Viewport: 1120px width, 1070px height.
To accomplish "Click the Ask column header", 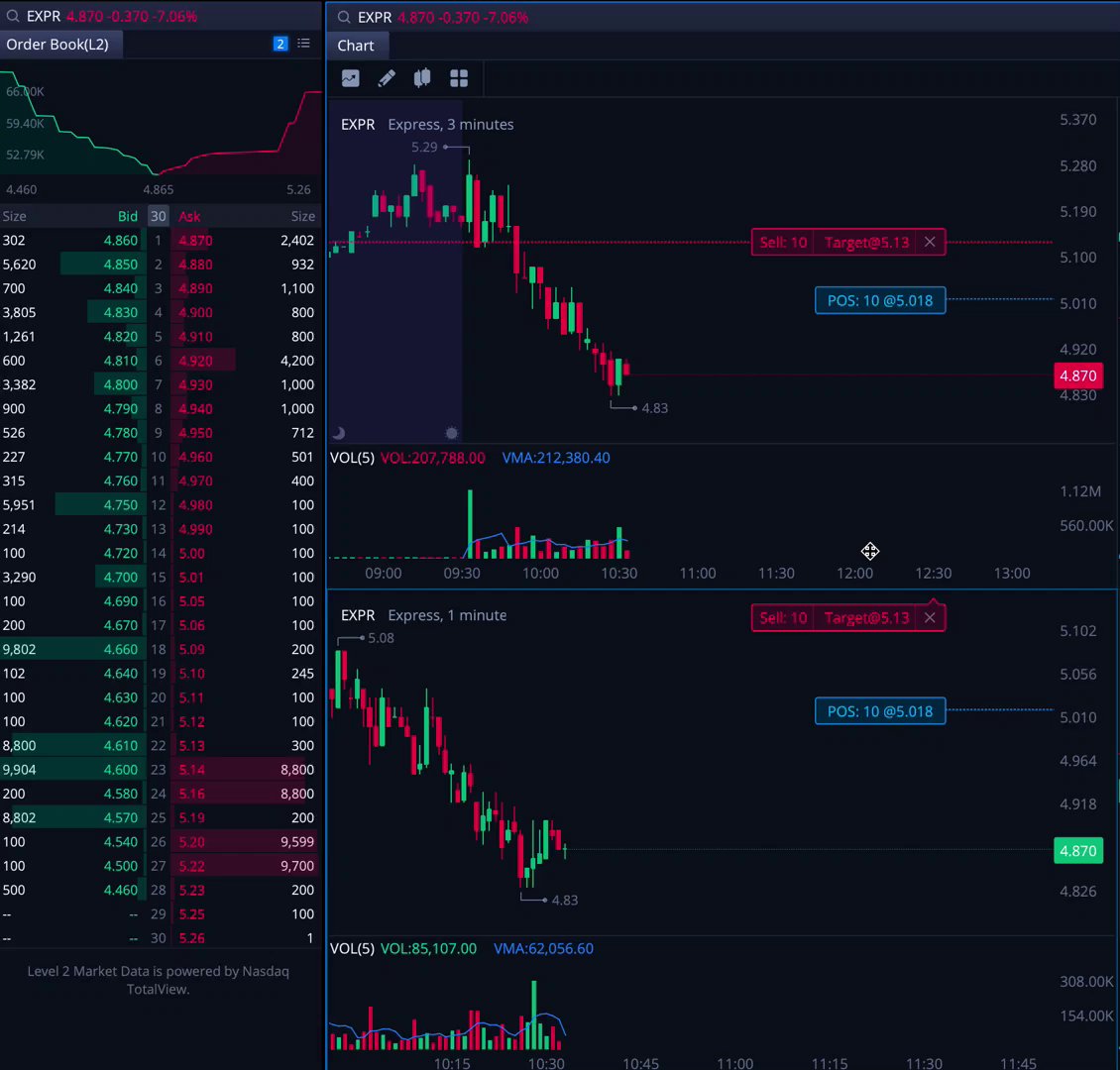I will click(189, 216).
